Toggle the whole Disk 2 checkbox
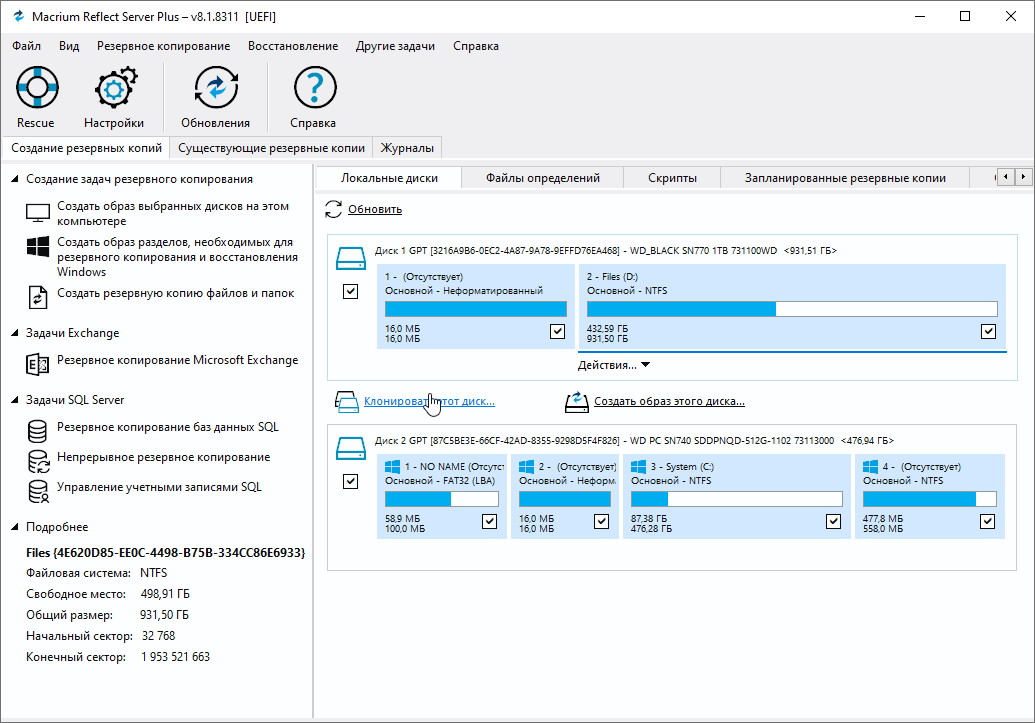1035x723 pixels. [351, 481]
